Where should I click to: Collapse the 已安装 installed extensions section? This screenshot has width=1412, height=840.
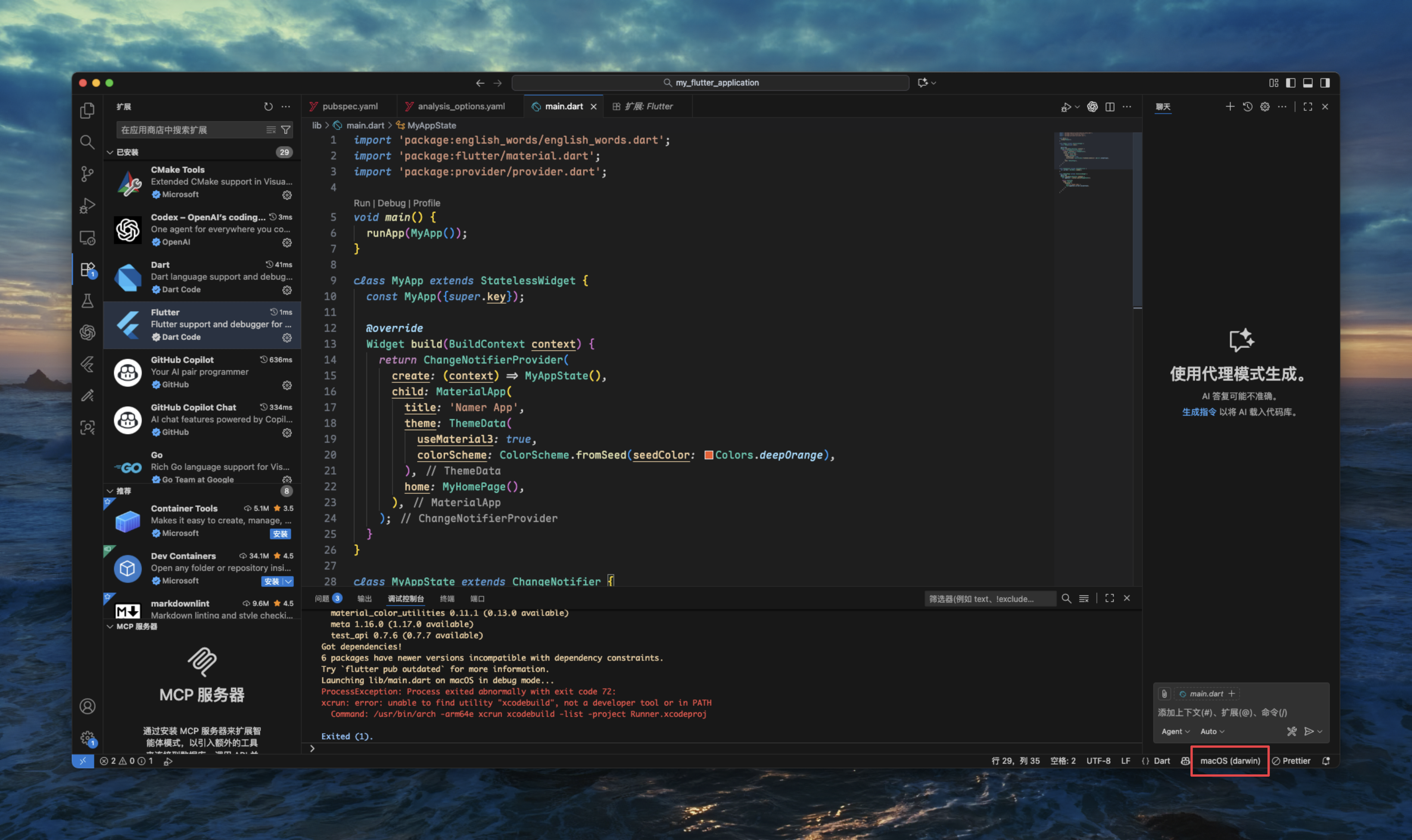[110, 152]
